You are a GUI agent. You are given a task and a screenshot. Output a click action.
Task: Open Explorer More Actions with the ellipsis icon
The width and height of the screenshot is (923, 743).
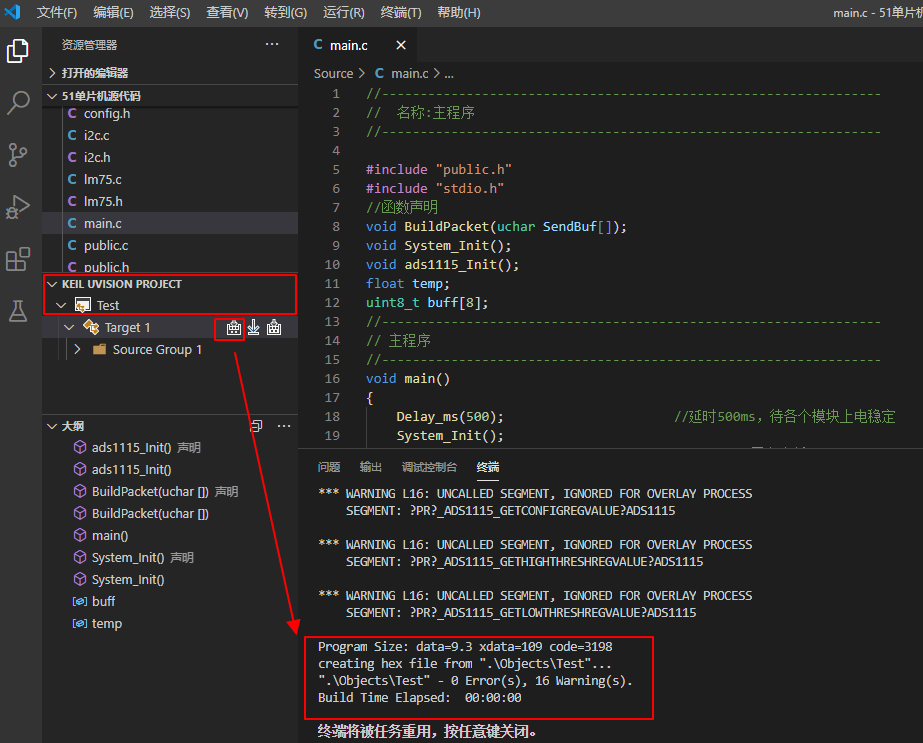click(271, 44)
